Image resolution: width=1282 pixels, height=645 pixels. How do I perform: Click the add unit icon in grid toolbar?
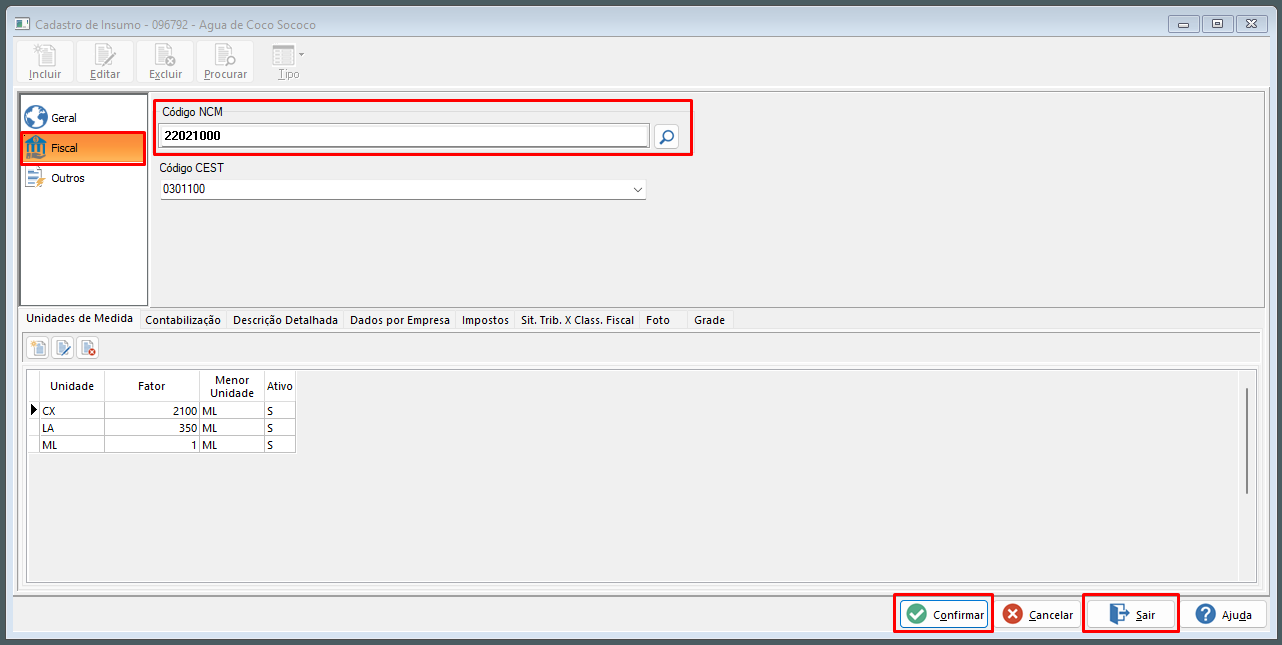[38, 348]
